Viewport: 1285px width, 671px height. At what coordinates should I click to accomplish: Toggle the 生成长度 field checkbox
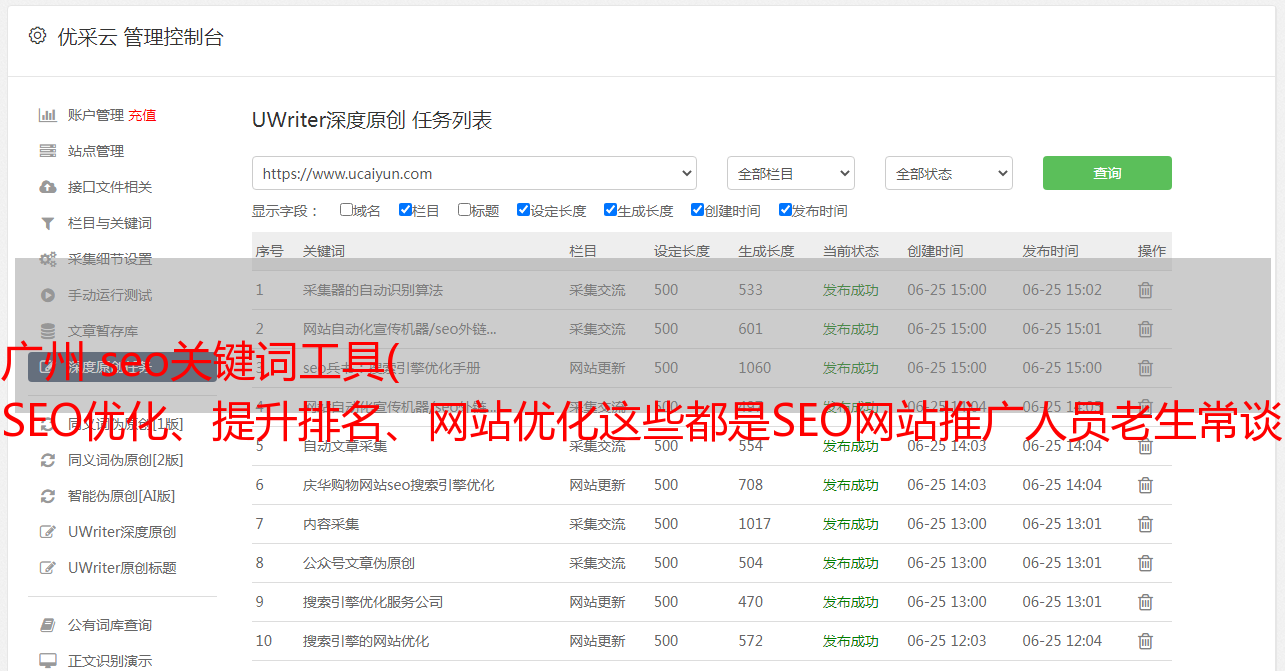pyautogui.click(x=610, y=210)
